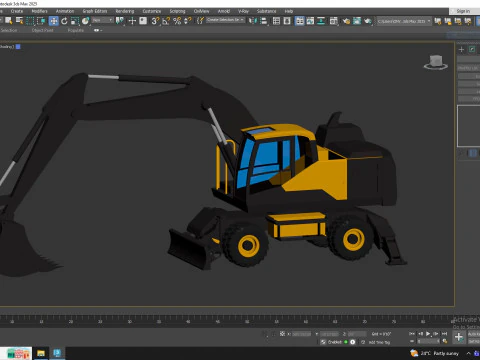Toggle the Layer Explorer icon
480x360 pixels.
click(x=287, y=21)
